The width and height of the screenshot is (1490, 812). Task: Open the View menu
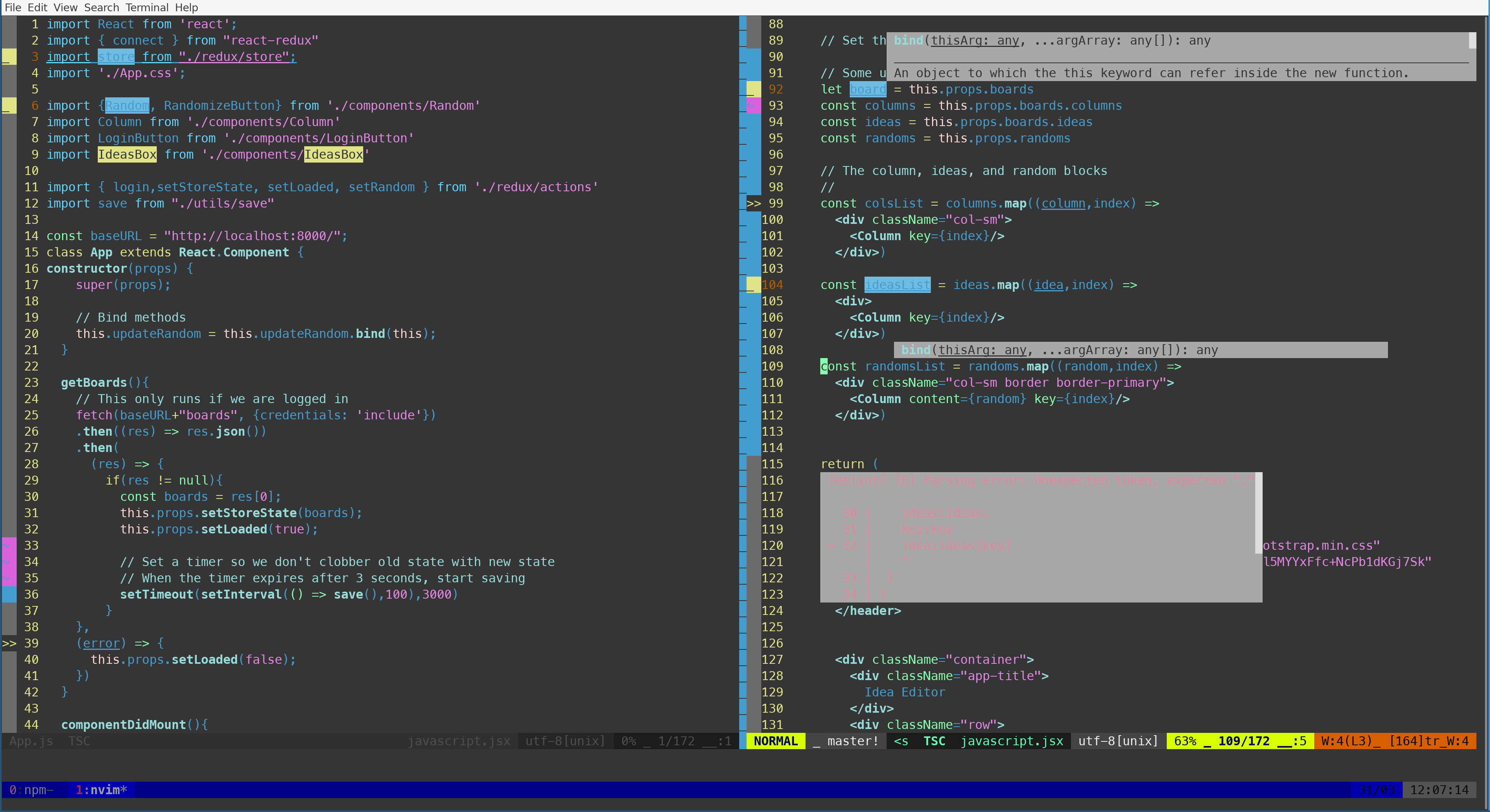pyautogui.click(x=65, y=7)
